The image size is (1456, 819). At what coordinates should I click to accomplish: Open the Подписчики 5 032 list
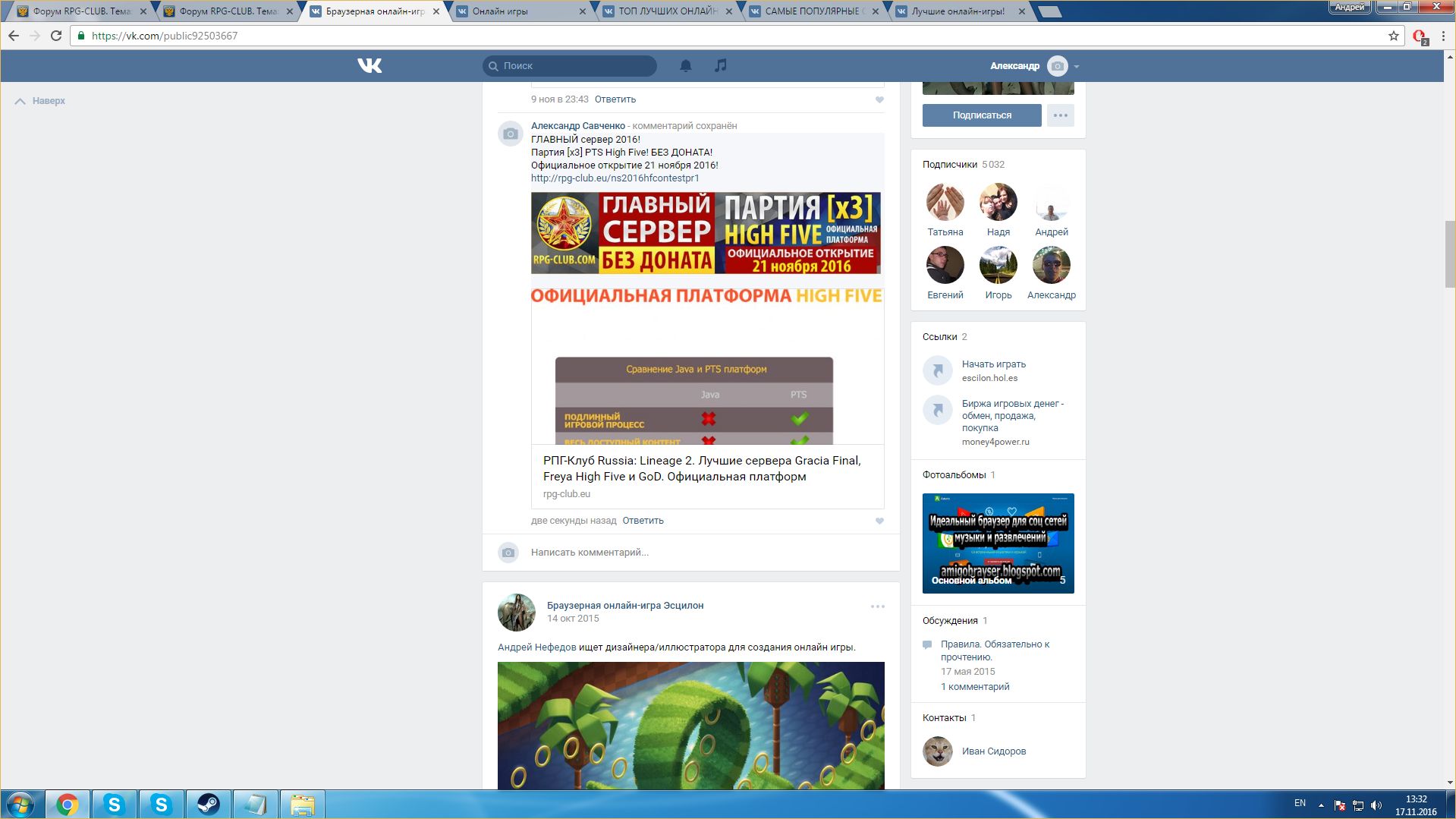(964, 165)
